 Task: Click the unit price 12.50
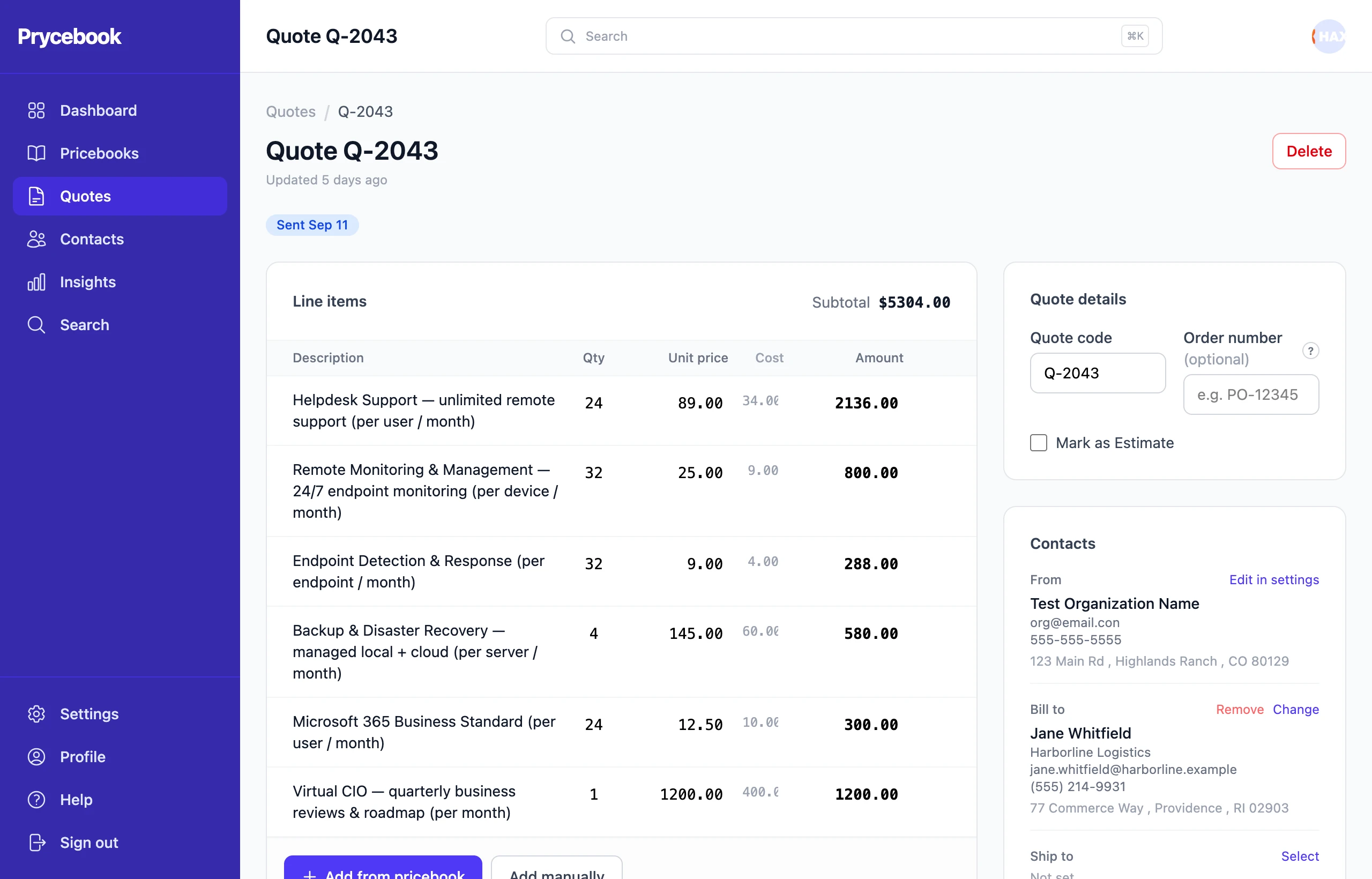coord(700,724)
